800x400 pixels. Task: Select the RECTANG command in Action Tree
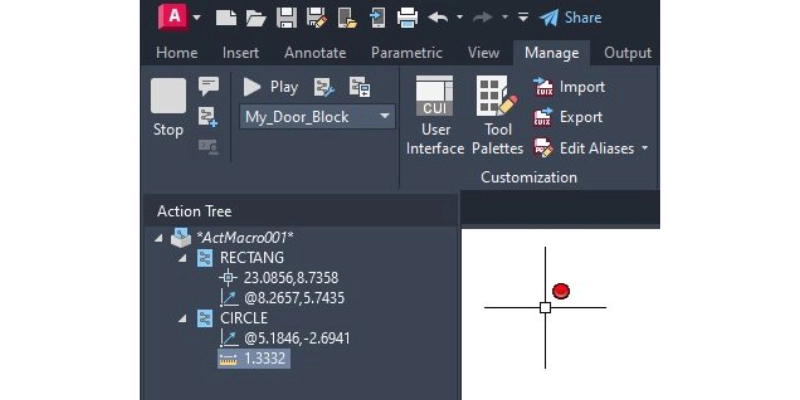click(252, 258)
